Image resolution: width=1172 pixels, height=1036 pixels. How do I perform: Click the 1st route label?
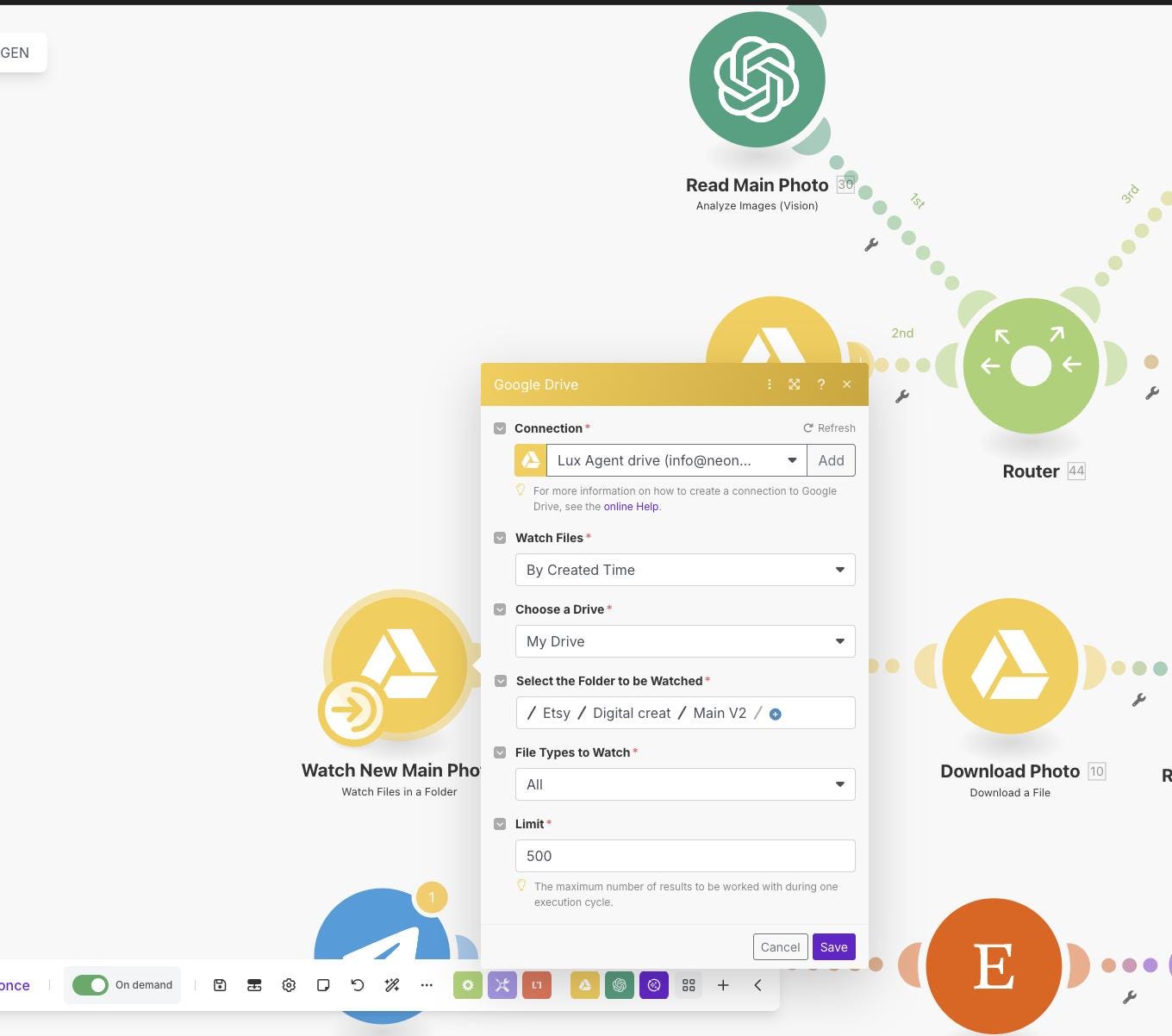pyautogui.click(x=917, y=201)
